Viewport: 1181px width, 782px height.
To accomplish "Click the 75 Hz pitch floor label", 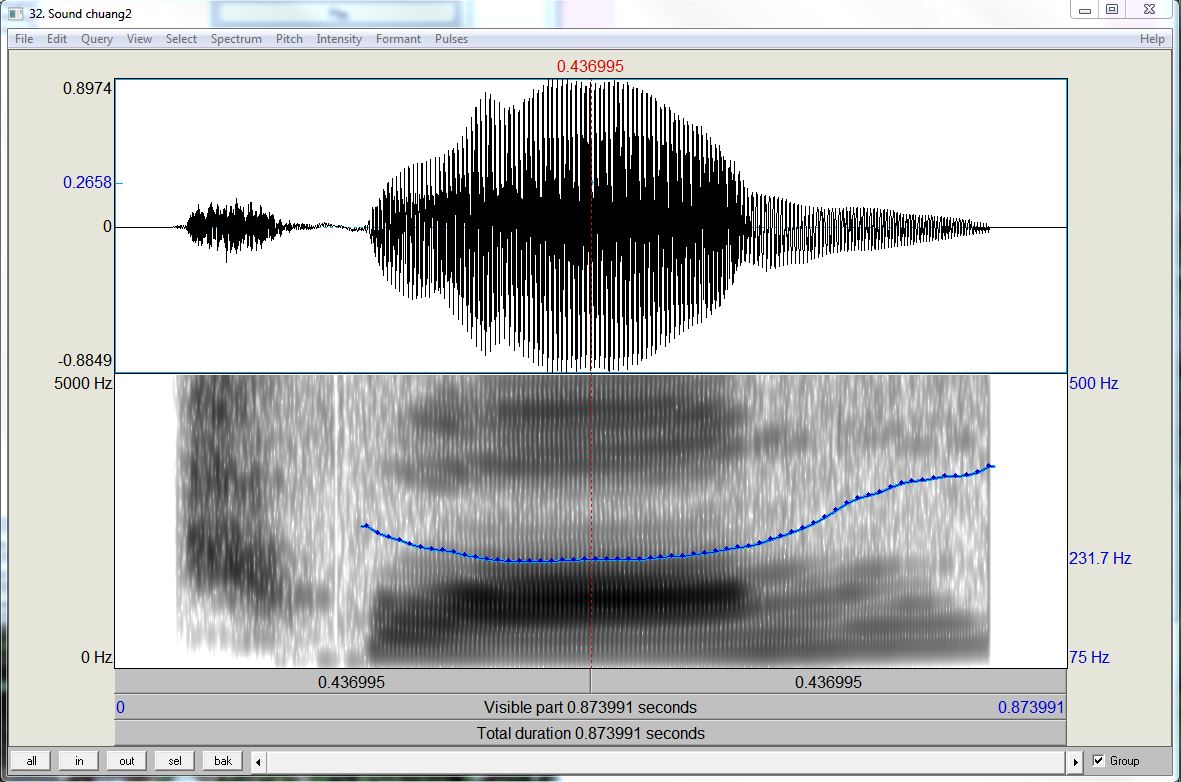I will pos(1089,657).
